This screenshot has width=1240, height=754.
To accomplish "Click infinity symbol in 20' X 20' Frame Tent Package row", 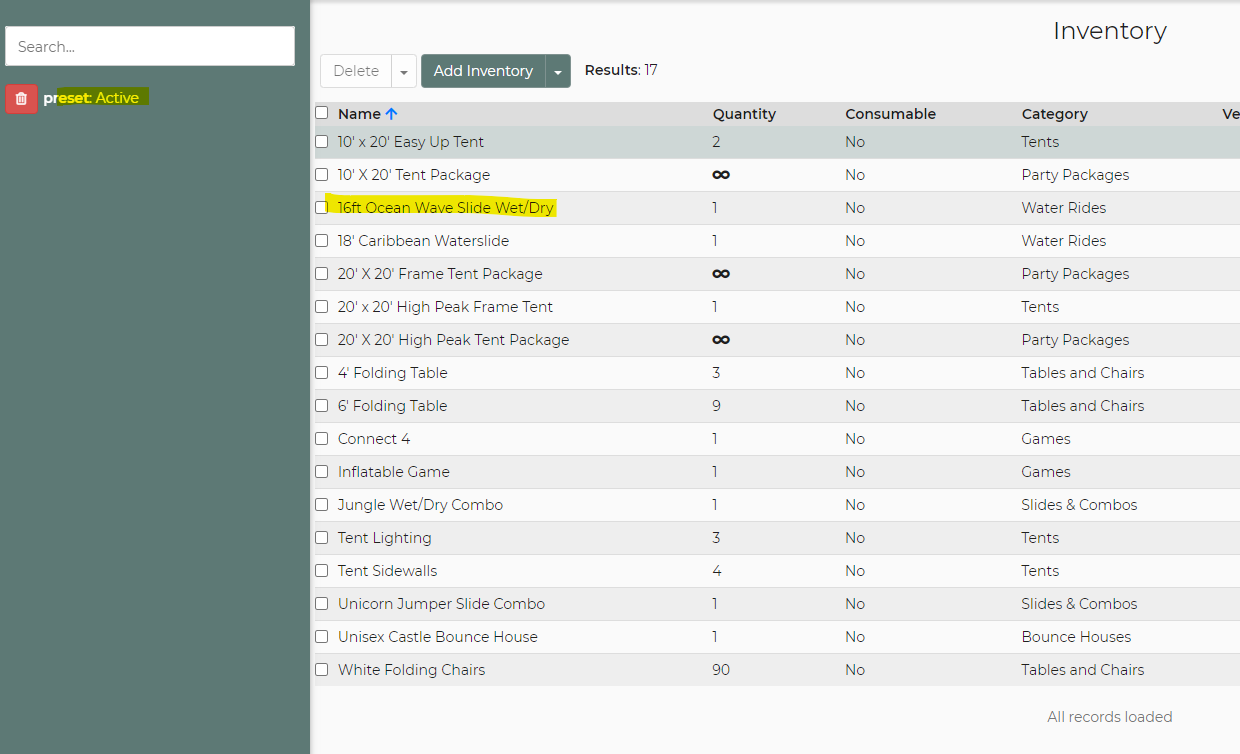I will pyautogui.click(x=720, y=274).
